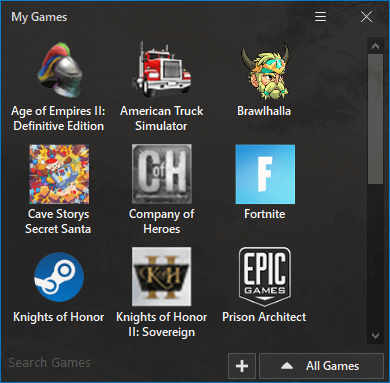Close the My Games window
Image resolution: width=390 pixels, height=383 pixels.
[x=366, y=17]
